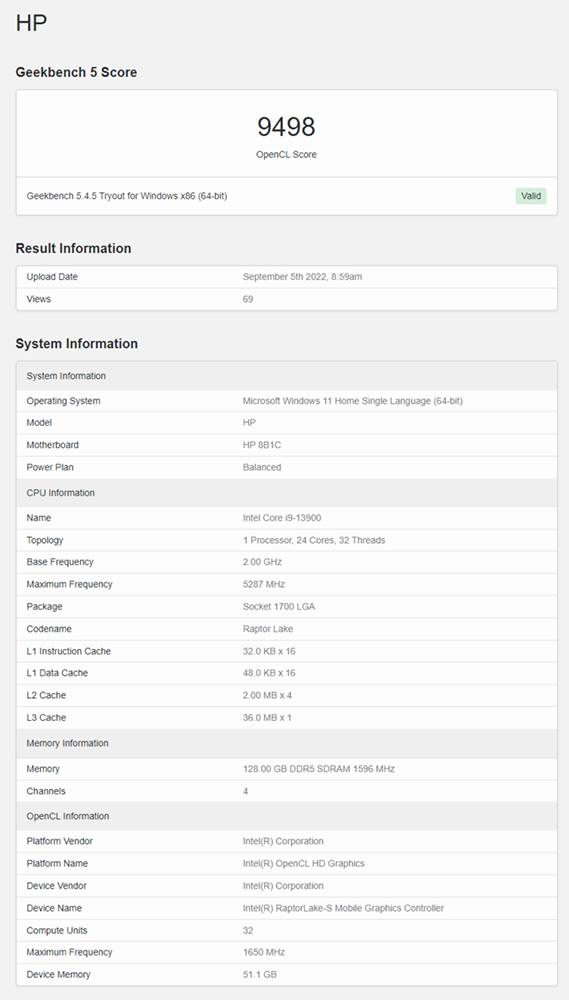
Task: Select the 9498 OpenCL score number
Action: (286, 127)
